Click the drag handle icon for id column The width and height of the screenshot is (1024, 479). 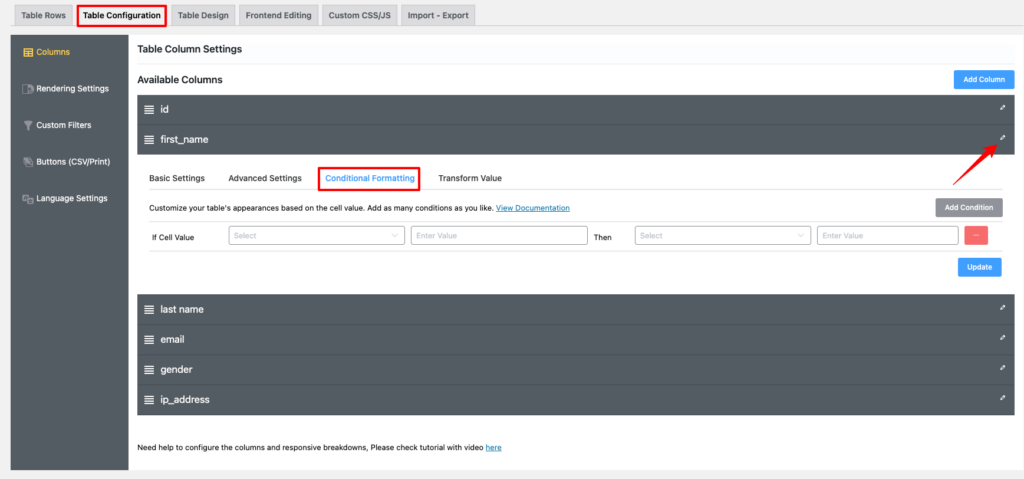click(149, 110)
